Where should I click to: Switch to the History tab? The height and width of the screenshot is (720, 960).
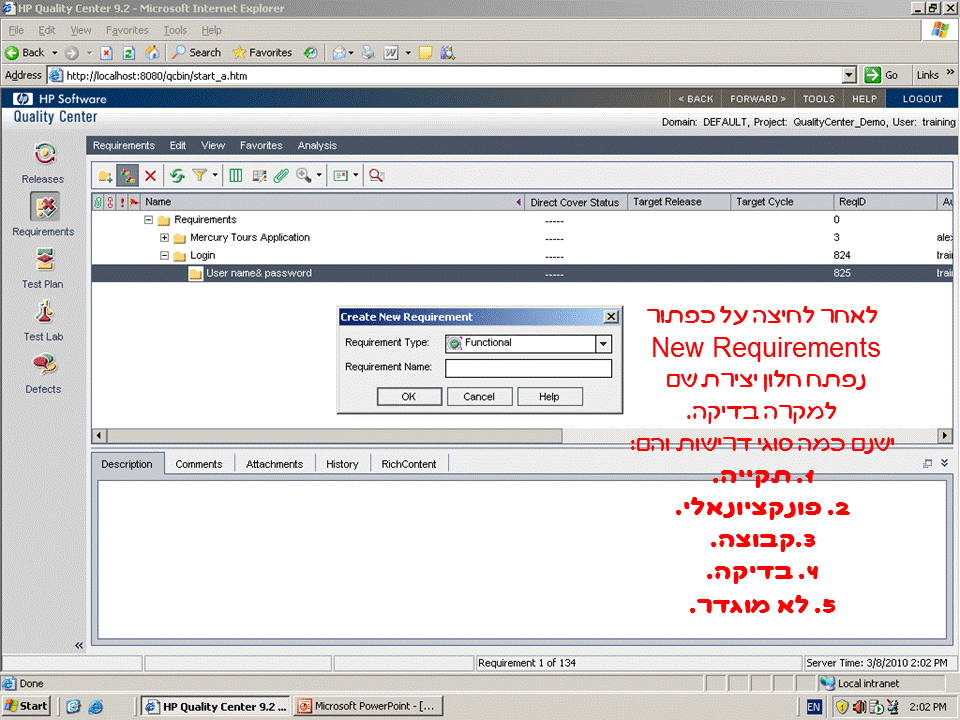342,464
